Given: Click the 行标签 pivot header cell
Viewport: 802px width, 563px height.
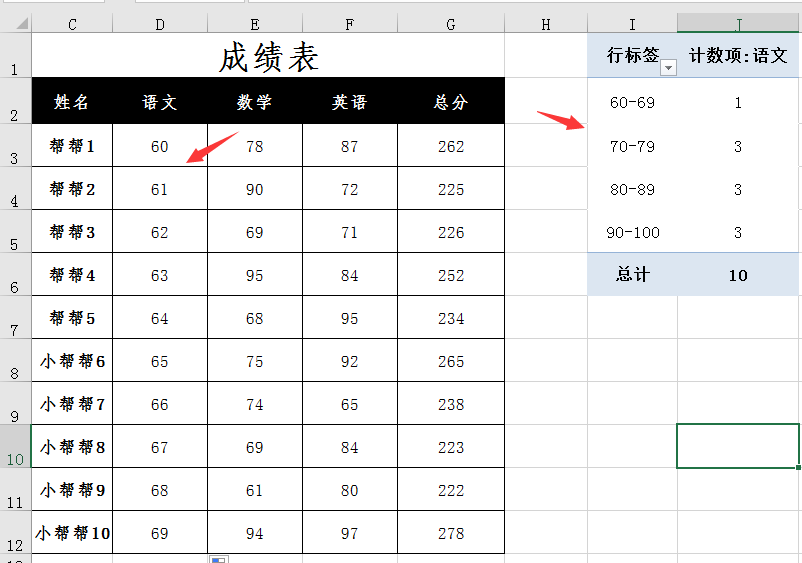Looking at the screenshot, I should 632,55.
